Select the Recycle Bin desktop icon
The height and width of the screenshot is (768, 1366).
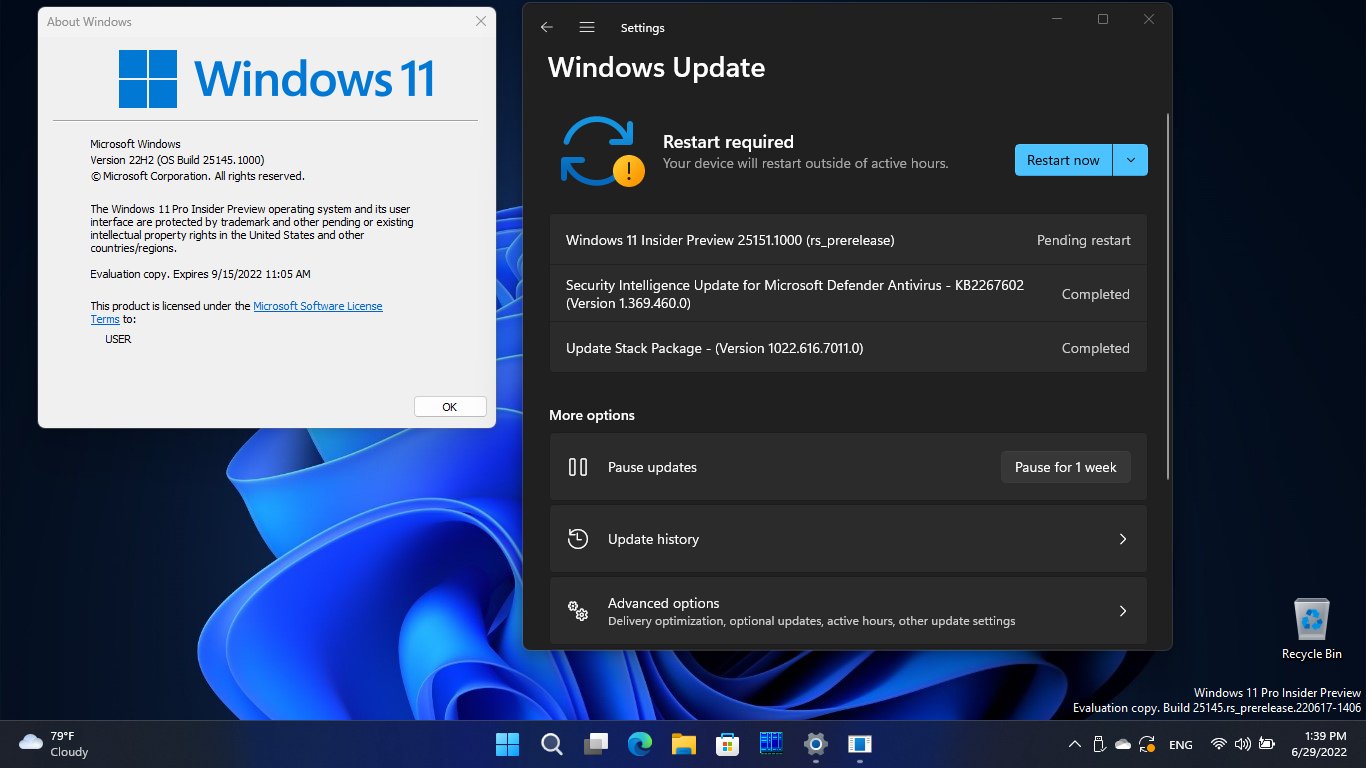point(1312,629)
